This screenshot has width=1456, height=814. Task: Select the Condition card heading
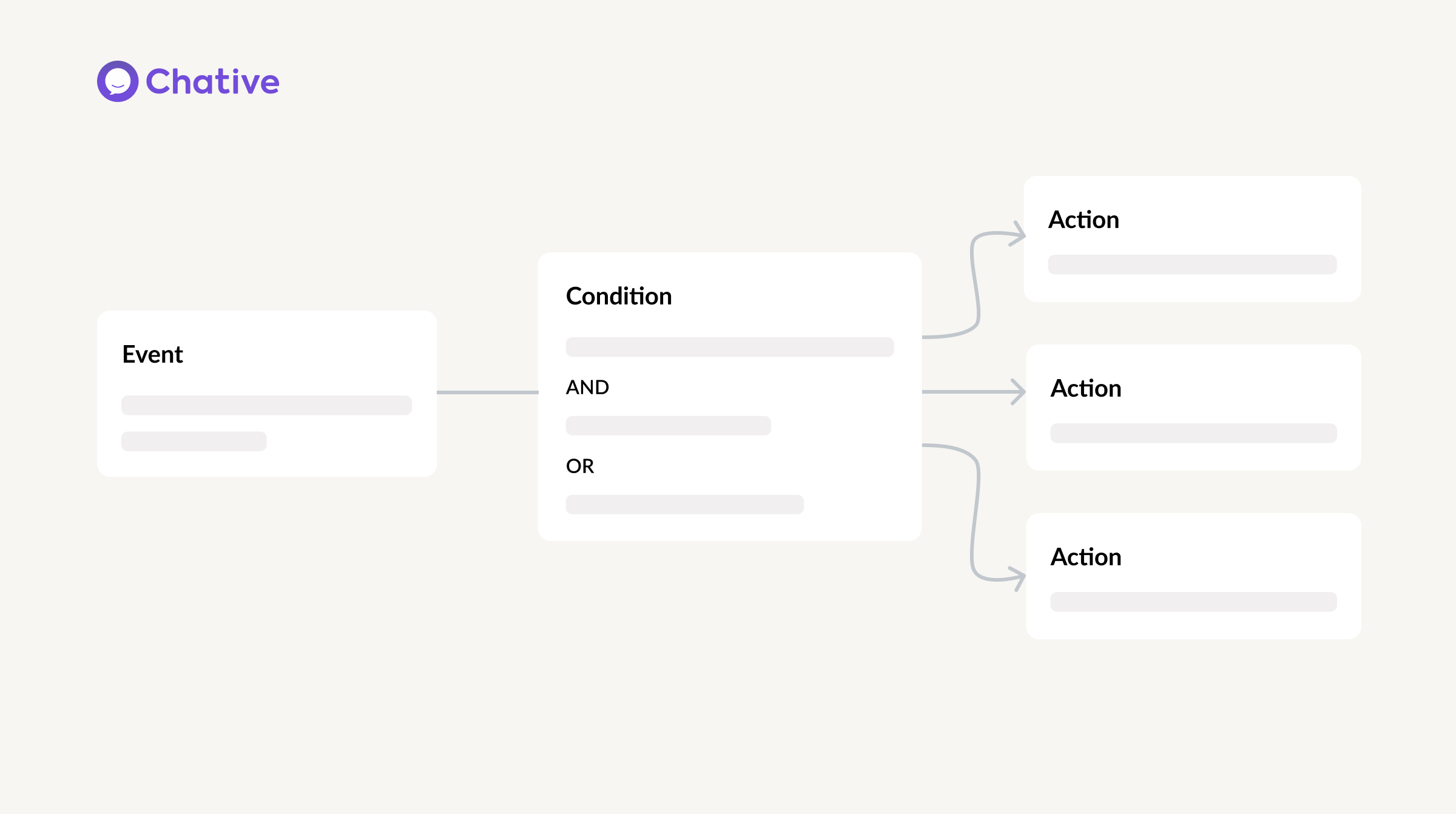tap(619, 296)
